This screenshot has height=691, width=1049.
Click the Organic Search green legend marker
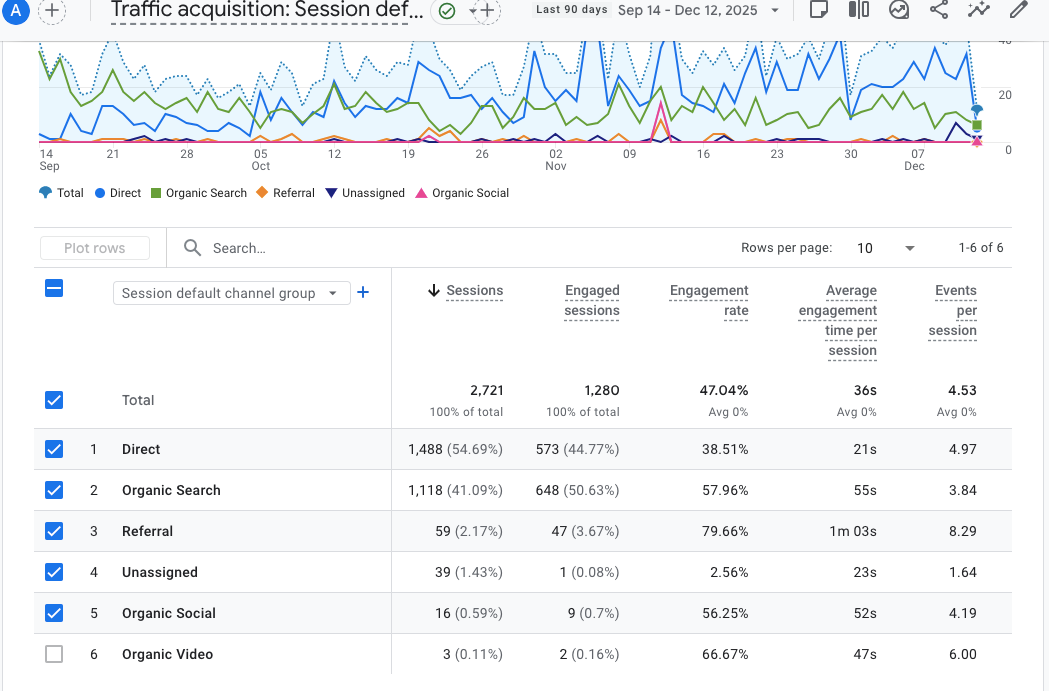point(156,193)
